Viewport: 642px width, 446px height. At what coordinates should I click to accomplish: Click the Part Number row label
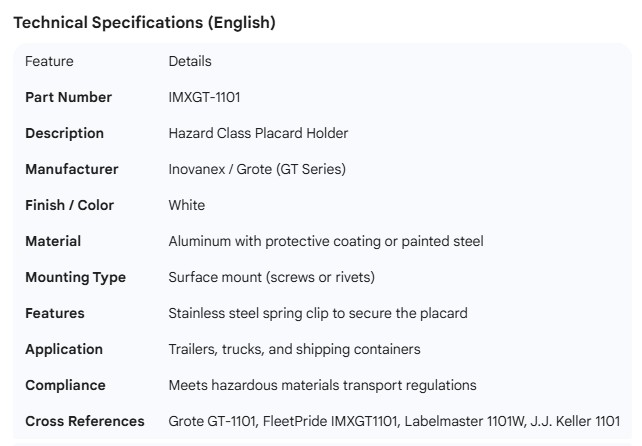pyautogui.click(x=68, y=97)
